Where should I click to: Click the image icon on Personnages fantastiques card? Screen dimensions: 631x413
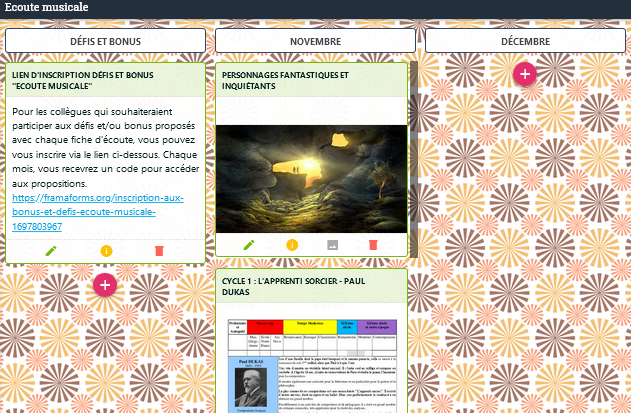333,244
